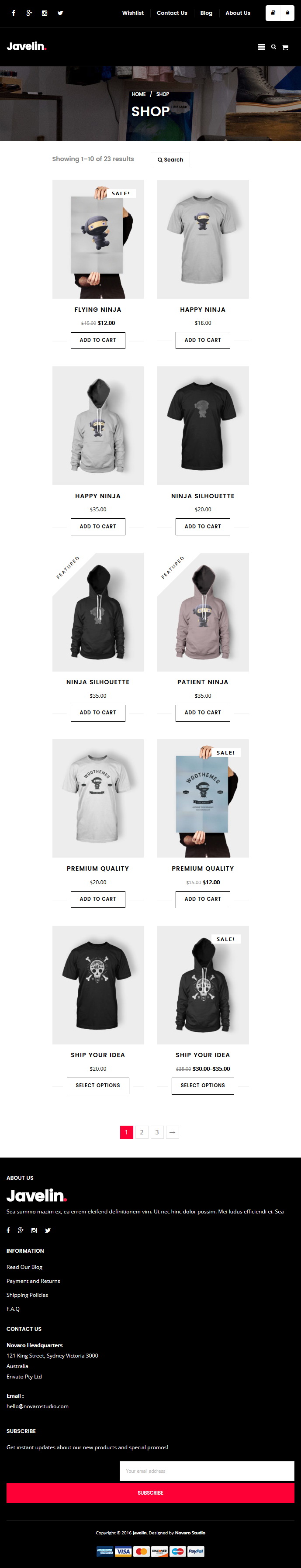The image size is (301, 1568).
Task: Open the Wishlist menu item
Action: [133, 13]
